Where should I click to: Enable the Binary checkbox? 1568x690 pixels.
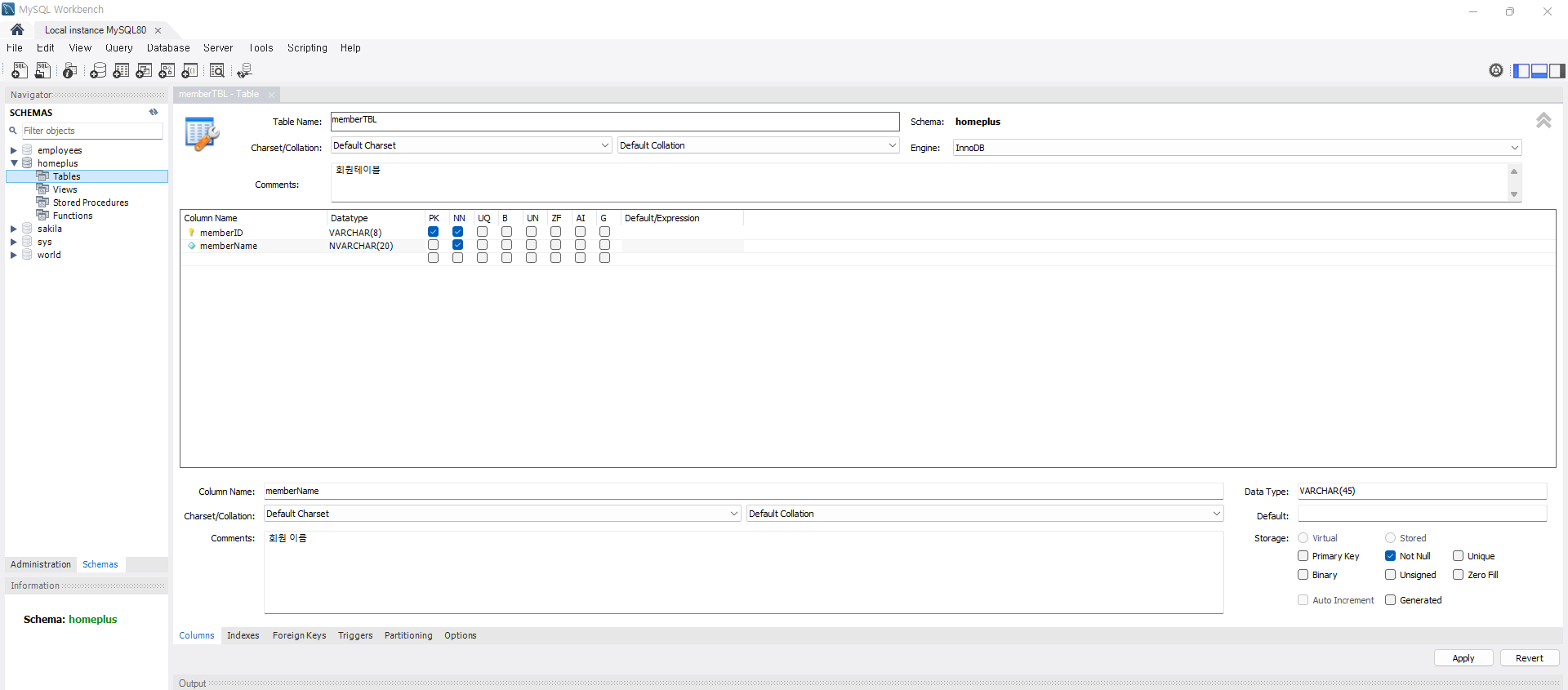coord(1303,575)
